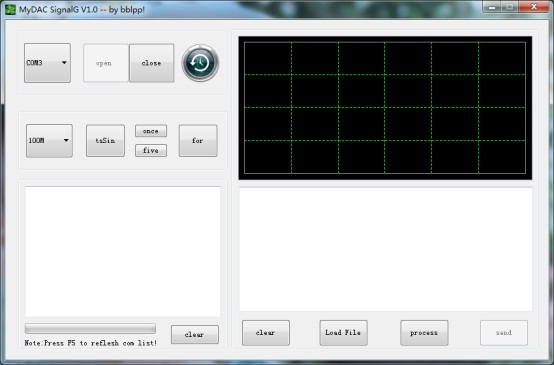Click the process button

click(x=424, y=333)
